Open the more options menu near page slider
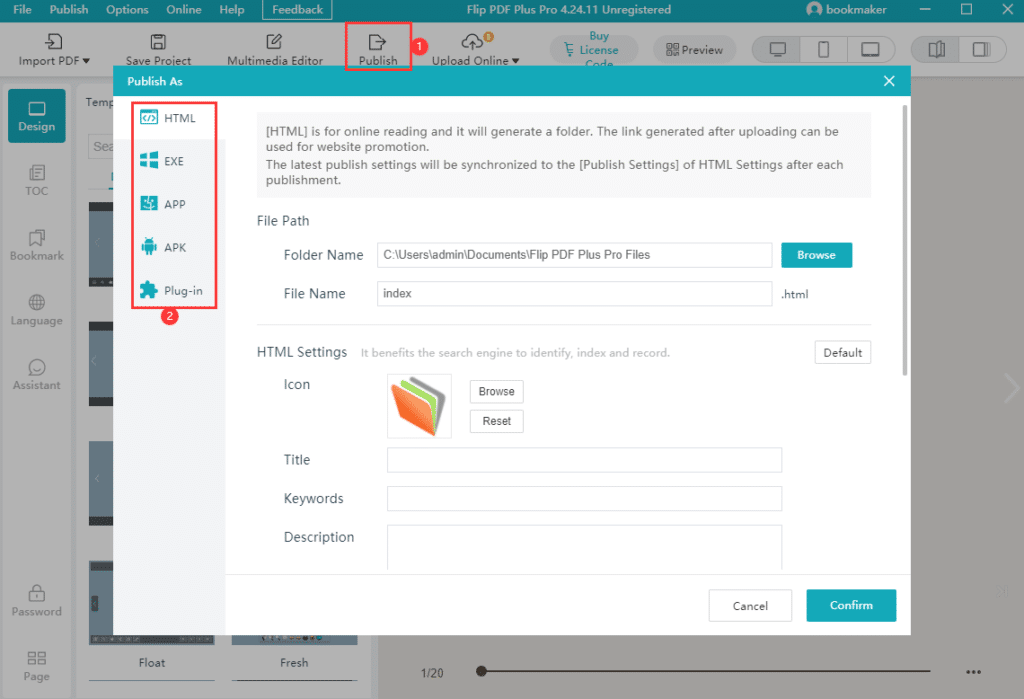Viewport: 1024px width, 699px height. coord(974,672)
